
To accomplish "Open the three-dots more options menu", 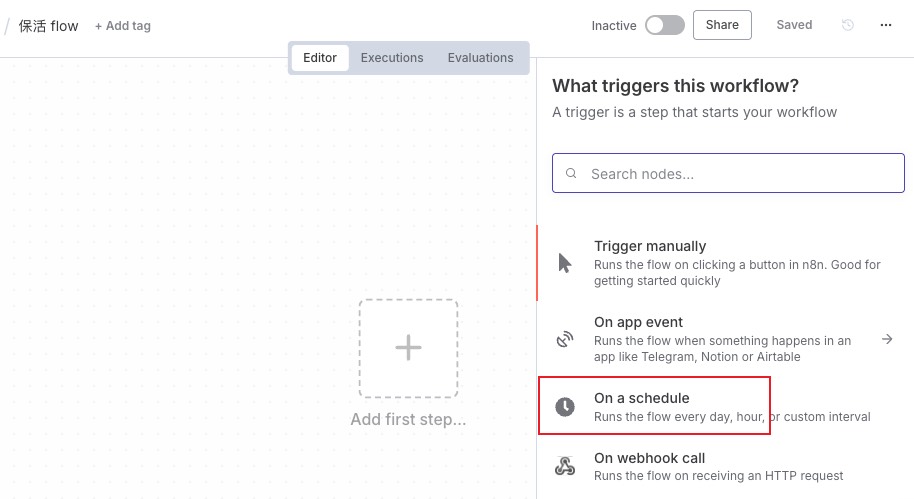I will 886,25.
